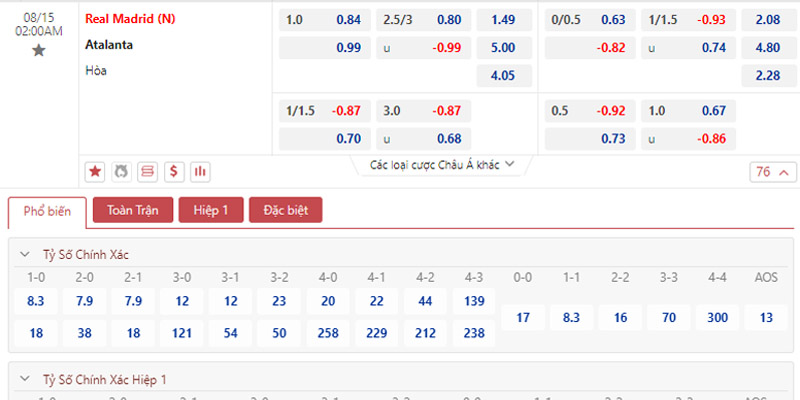This screenshot has width=800, height=400.
Task: Select the 0.74 under odds
Action: [688, 48]
